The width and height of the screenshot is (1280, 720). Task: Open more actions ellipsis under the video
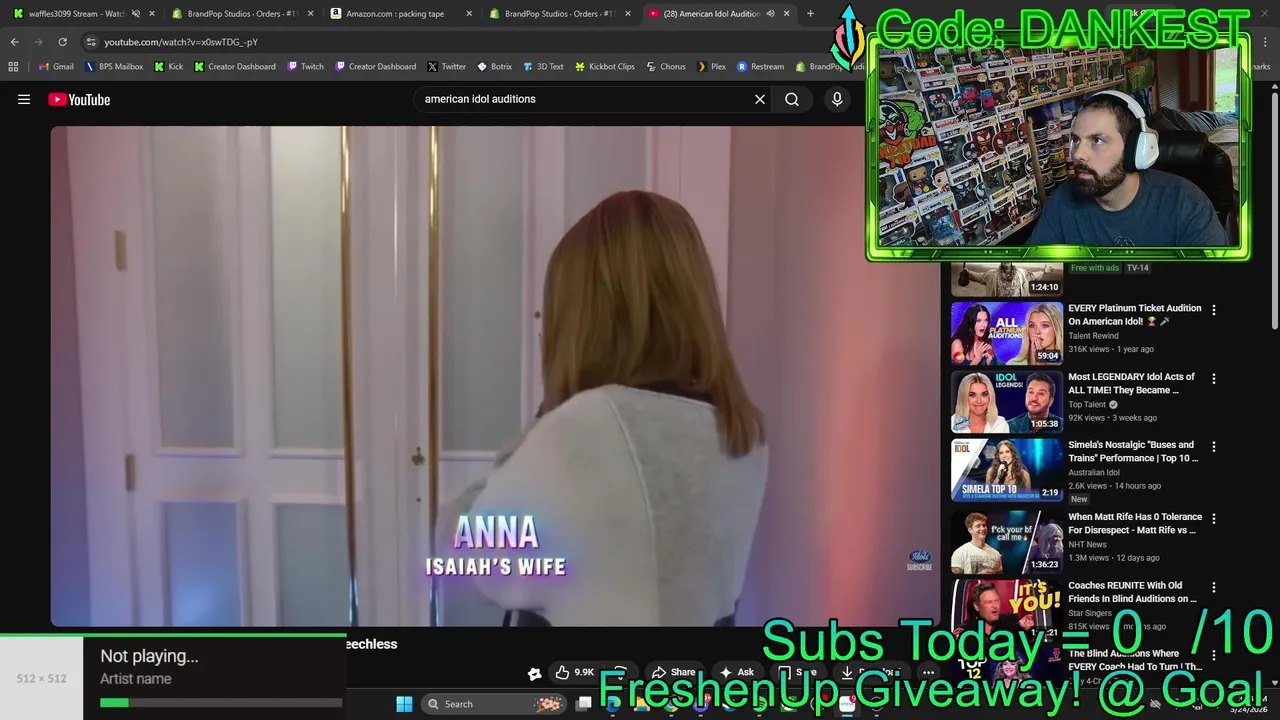coord(929,672)
